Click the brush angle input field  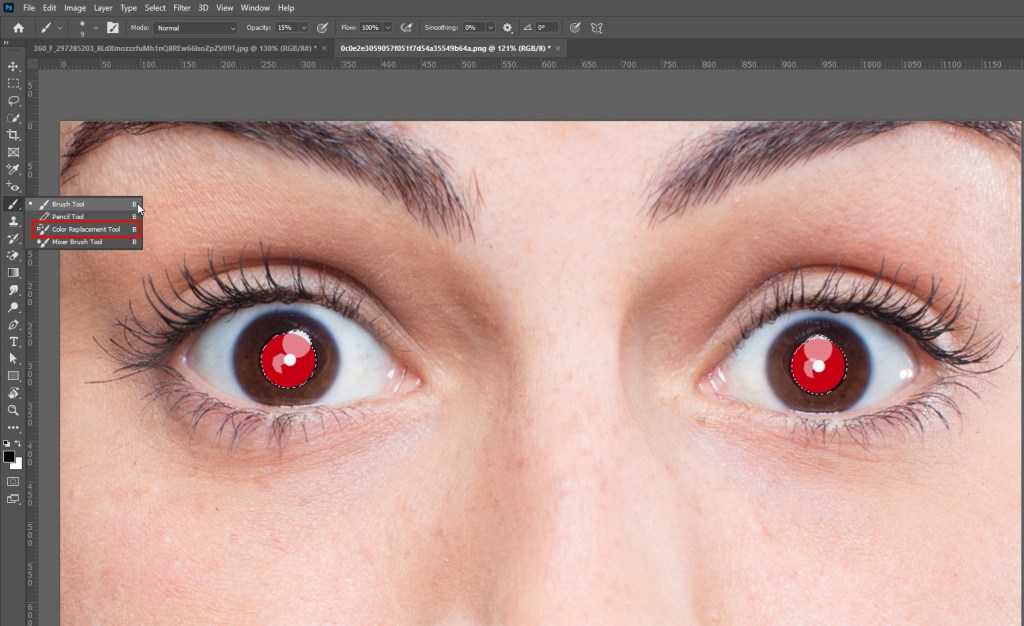pyautogui.click(x=548, y=28)
